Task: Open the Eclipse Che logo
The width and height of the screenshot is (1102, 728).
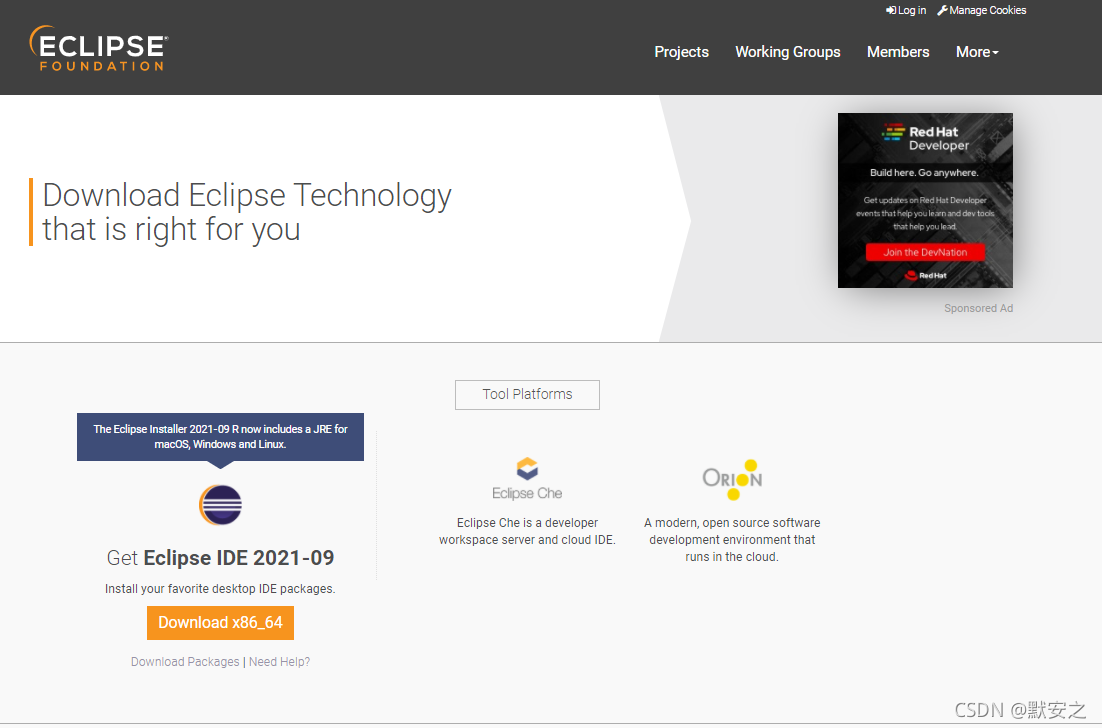Action: pos(527,479)
